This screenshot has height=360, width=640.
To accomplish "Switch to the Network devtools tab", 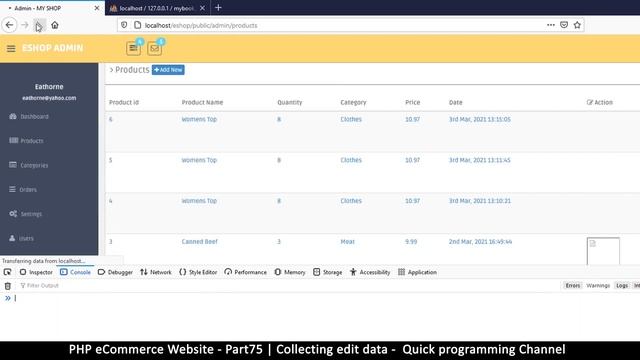I will click(156, 272).
